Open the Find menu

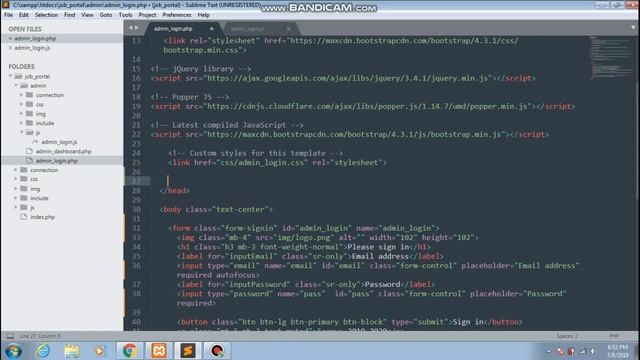tap(69, 15)
